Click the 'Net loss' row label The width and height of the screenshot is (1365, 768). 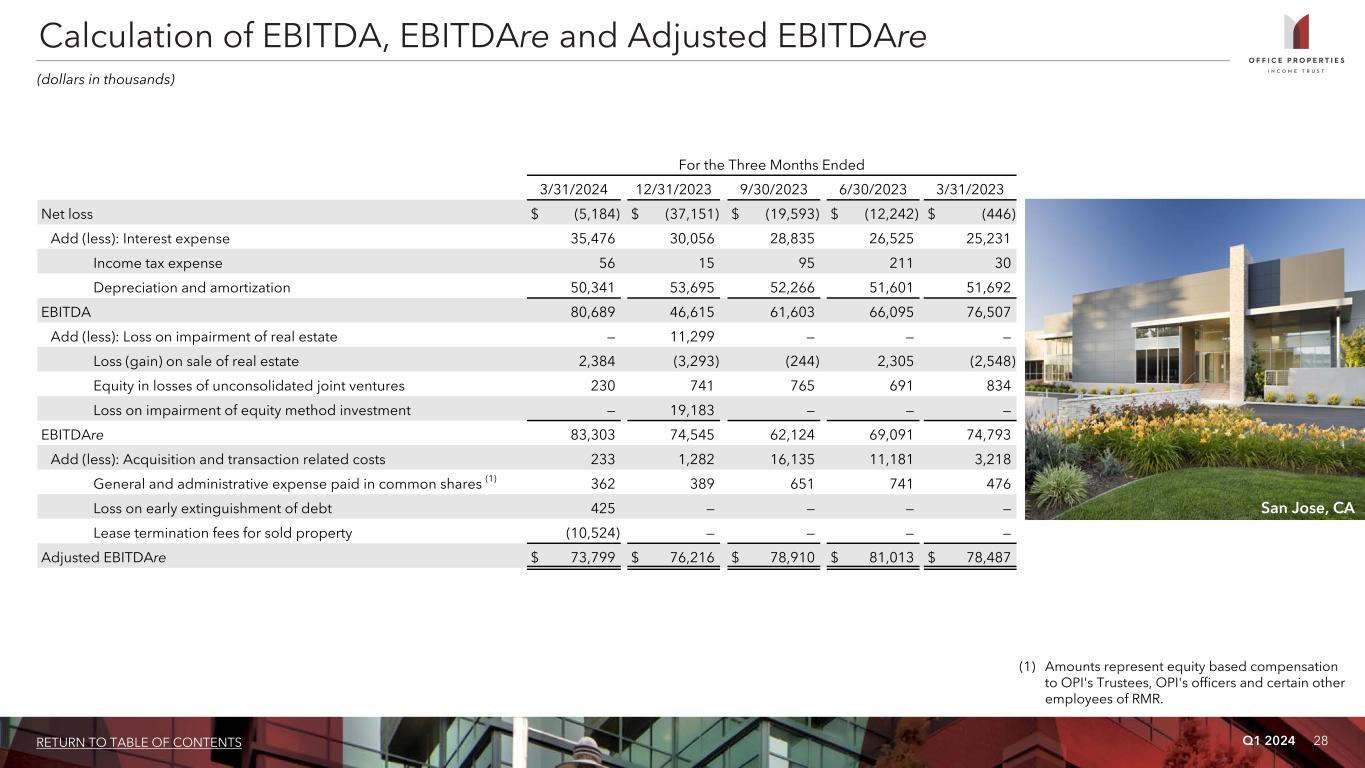(x=67, y=213)
